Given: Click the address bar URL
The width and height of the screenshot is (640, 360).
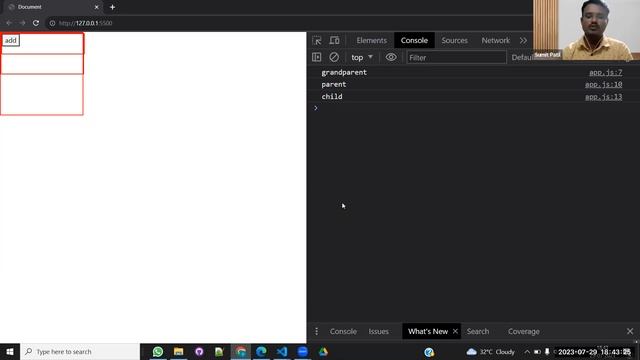Looking at the screenshot, I should tap(85, 23).
